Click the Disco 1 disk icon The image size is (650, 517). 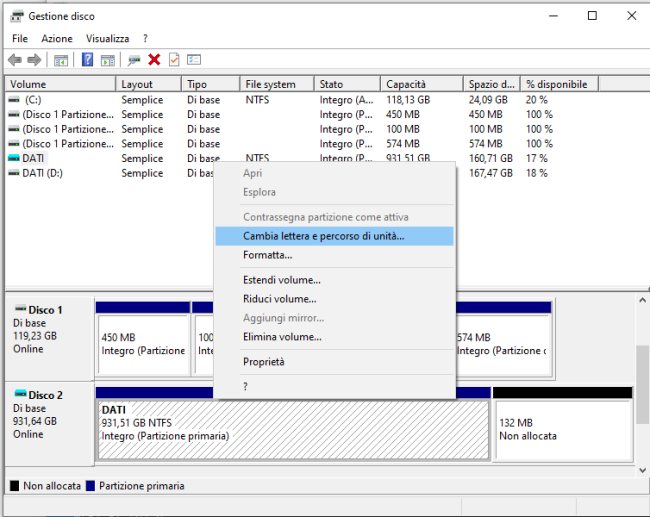click(20, 308)
